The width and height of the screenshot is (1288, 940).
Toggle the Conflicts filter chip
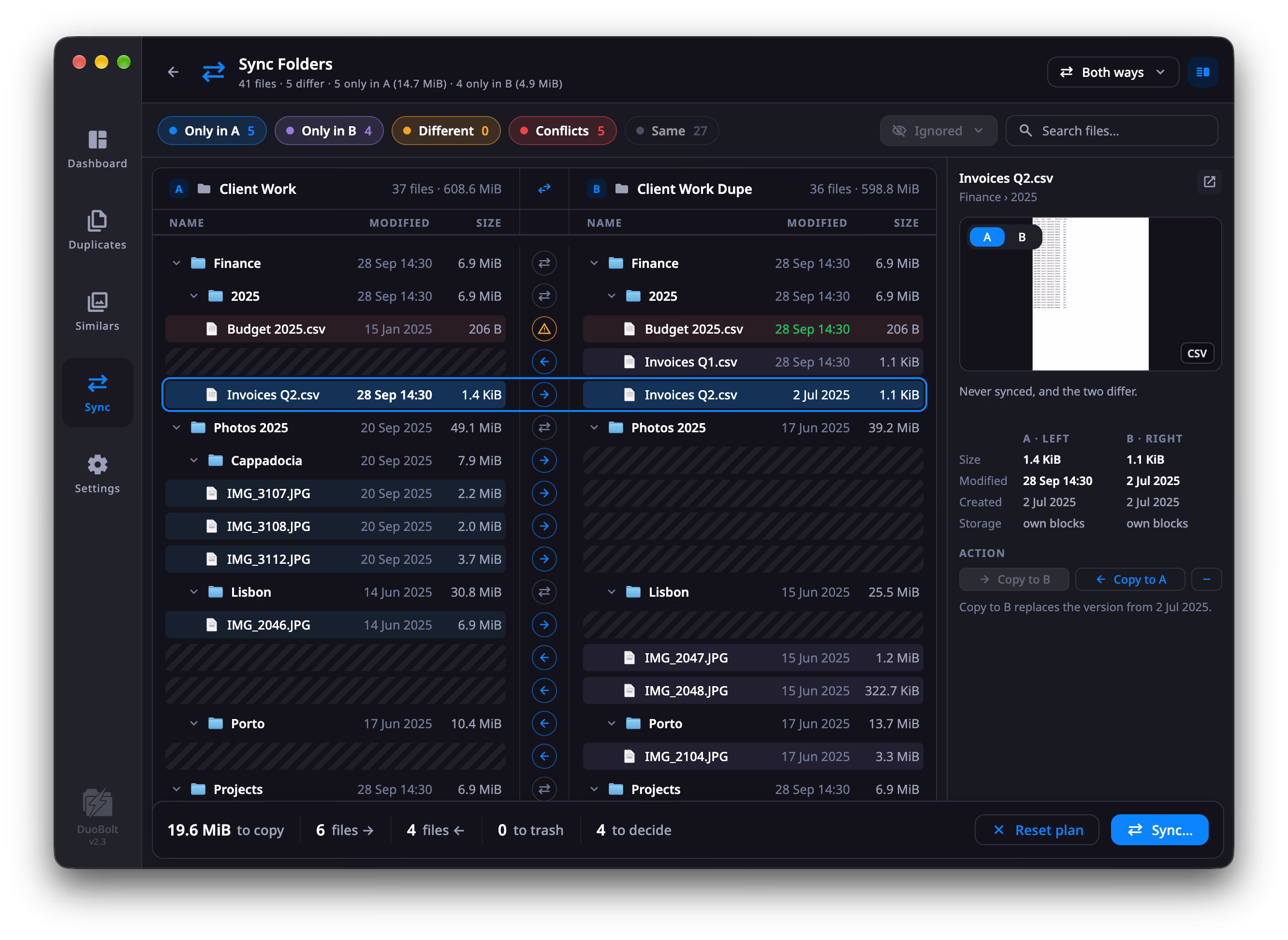562,131
